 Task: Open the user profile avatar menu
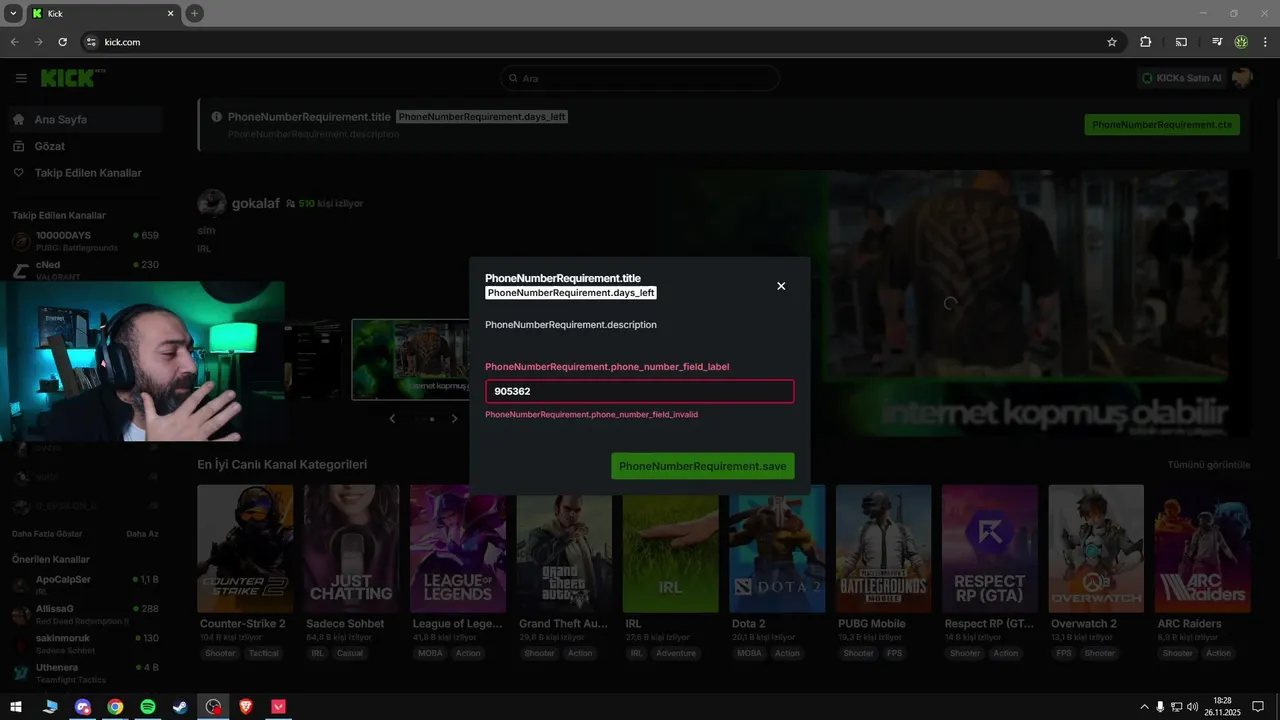(1242, 78)
